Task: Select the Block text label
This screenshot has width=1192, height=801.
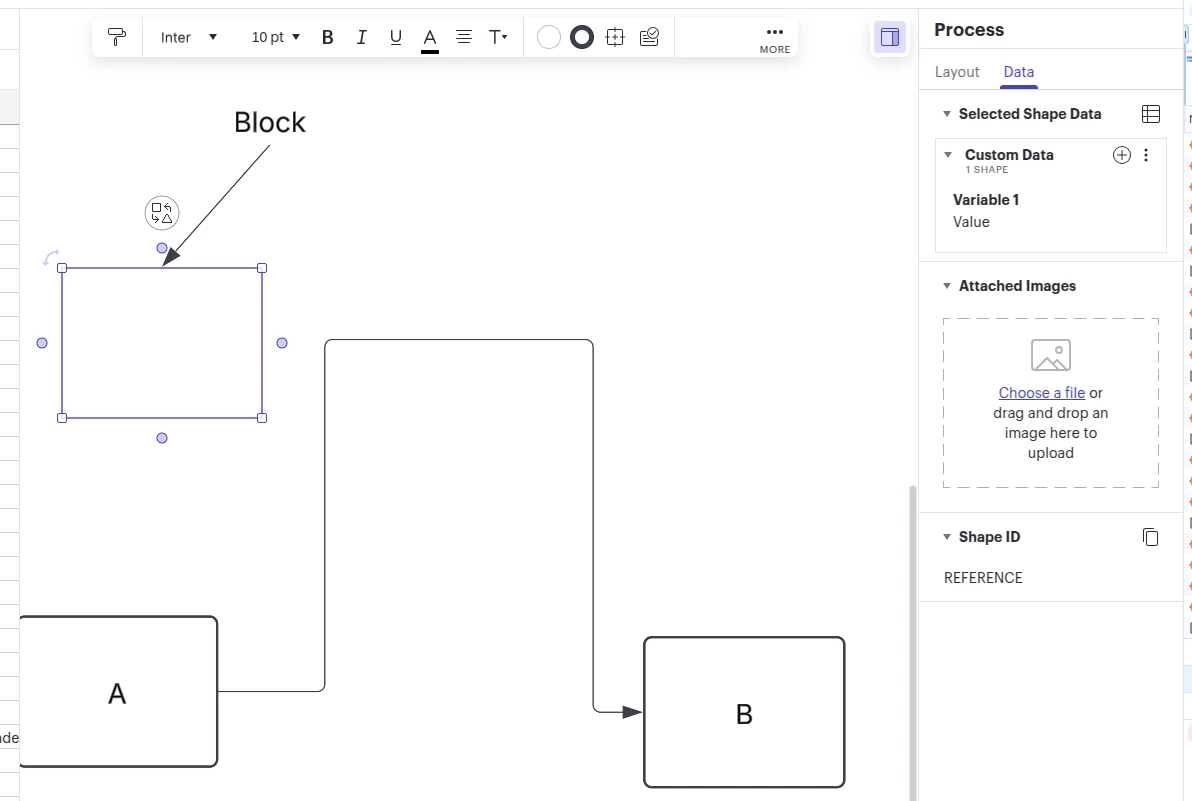Action: click(x=270, y=122)
